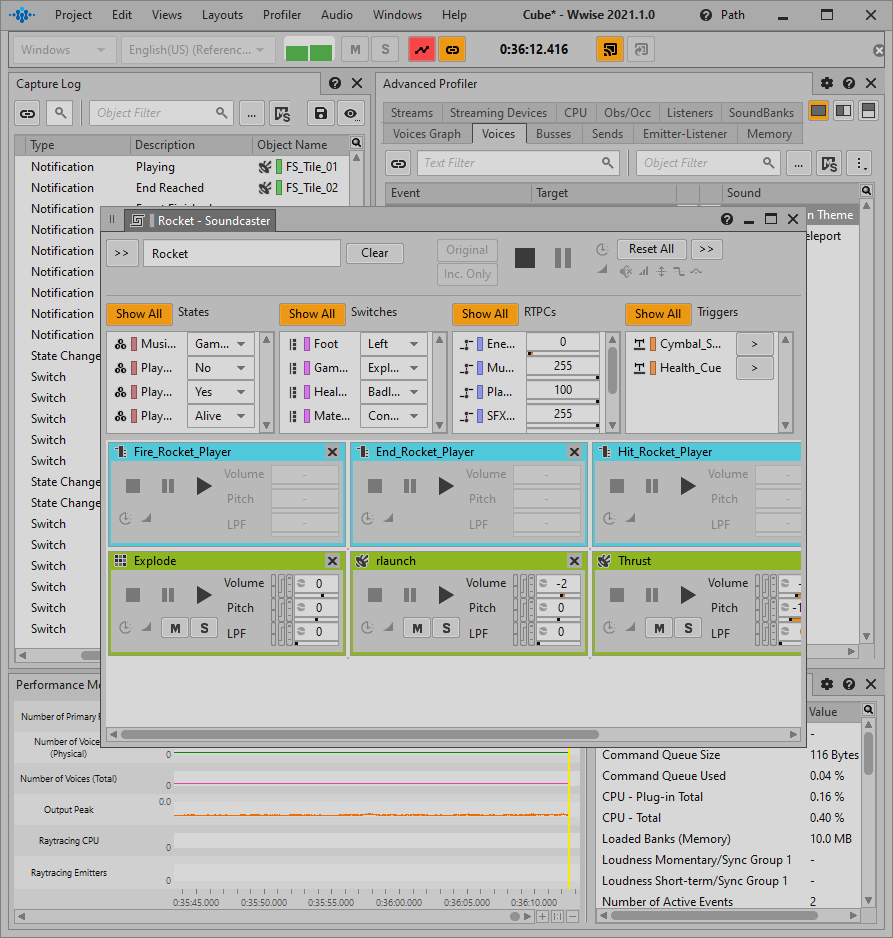Switch to the Busses tab
This screenshot has width=893, height=938.
pyautogui.click(x=553, y=134)
